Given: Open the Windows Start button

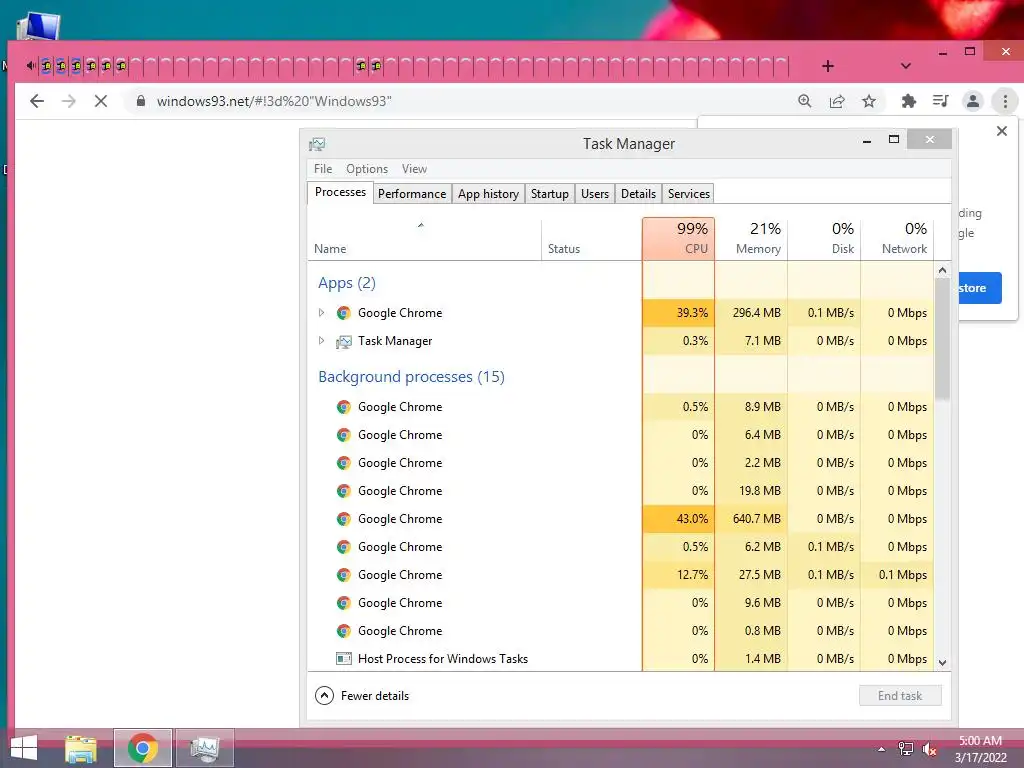Looking at the screenshot, I should point(24,748).
